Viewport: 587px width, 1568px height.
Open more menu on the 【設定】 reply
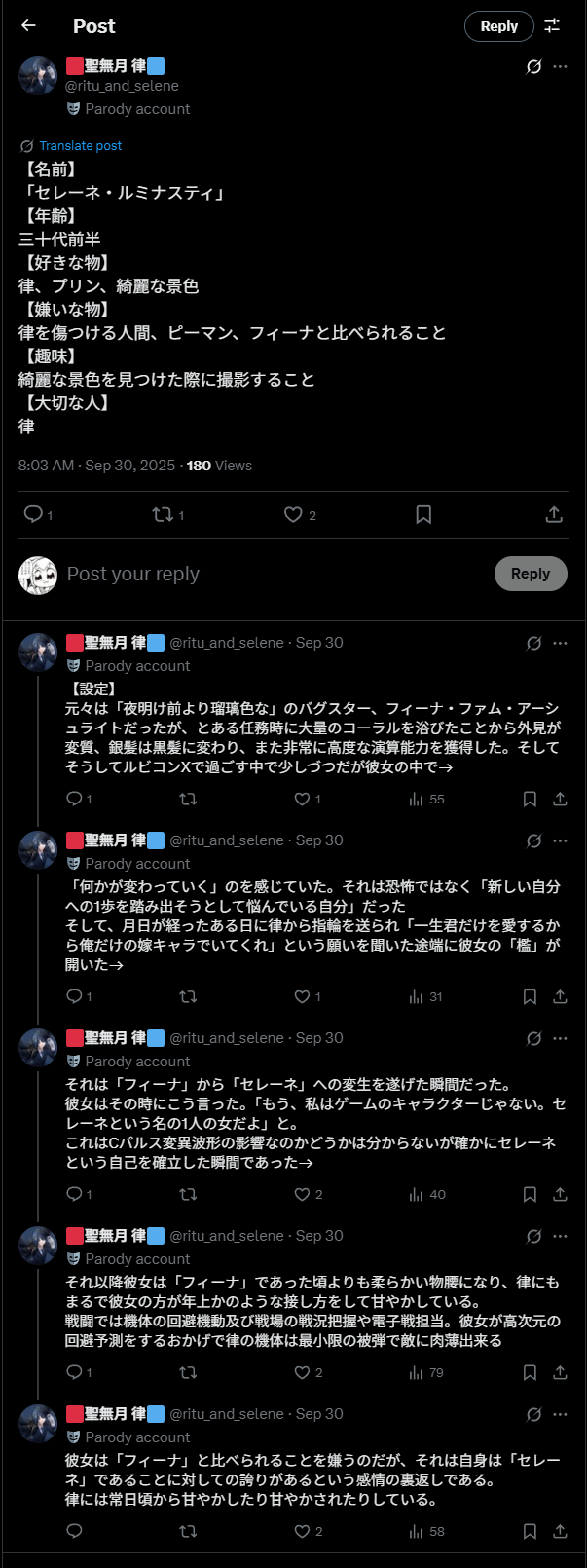560,643
